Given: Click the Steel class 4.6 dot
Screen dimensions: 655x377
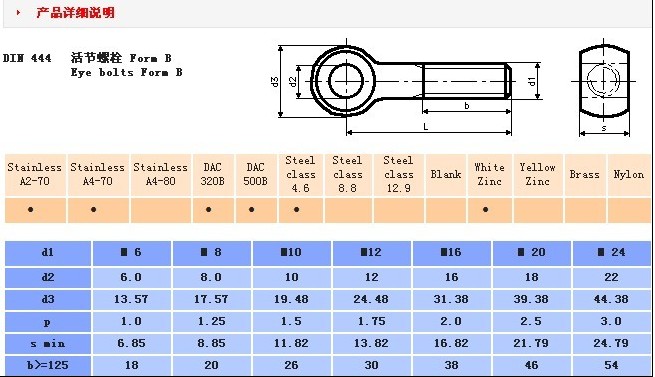Looking at the screenshot, I should [297, 210].
